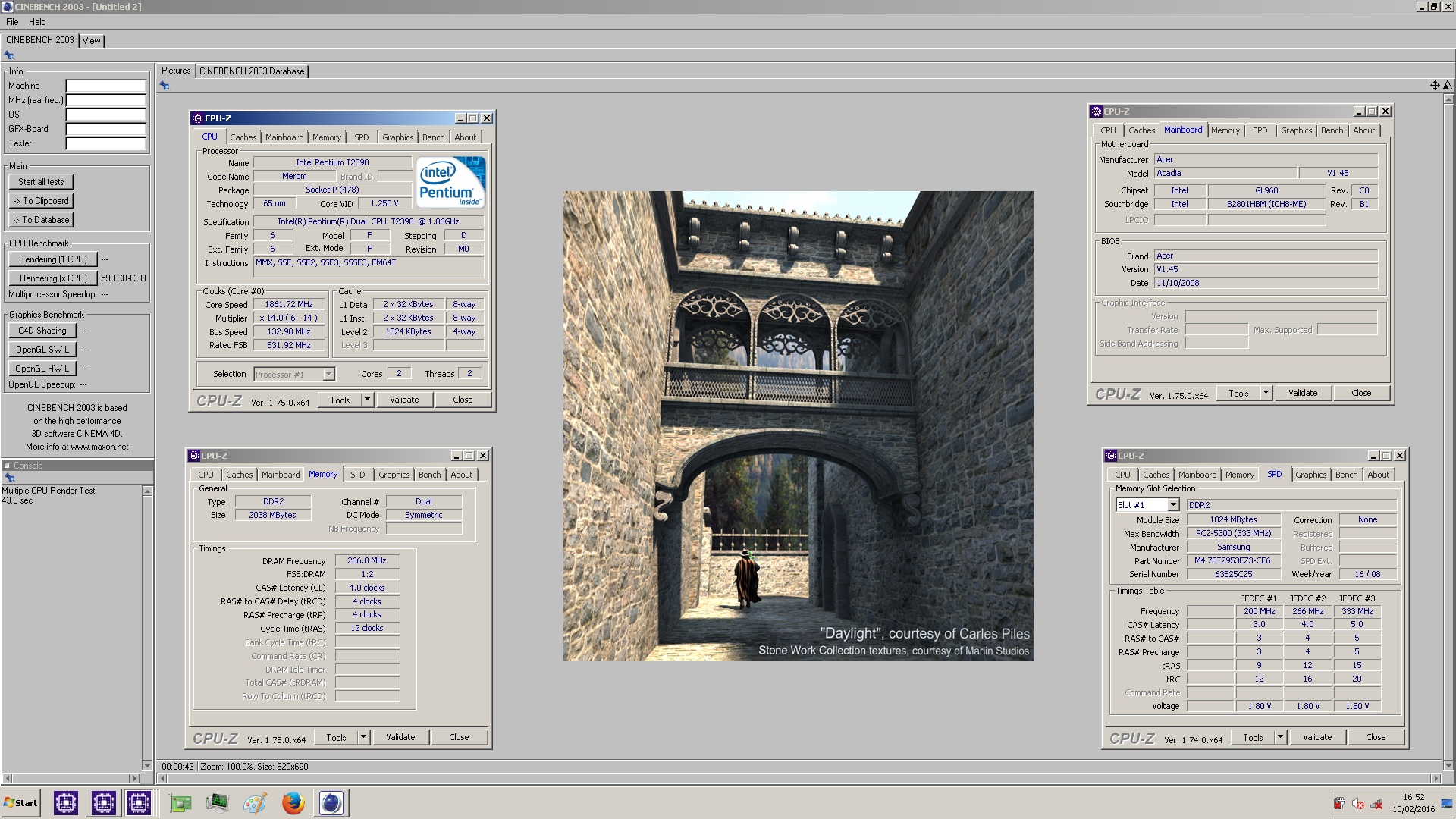1456x819 pixels.
Task: Click the Console scrollbar down arrow
Action: click(147, 766)
